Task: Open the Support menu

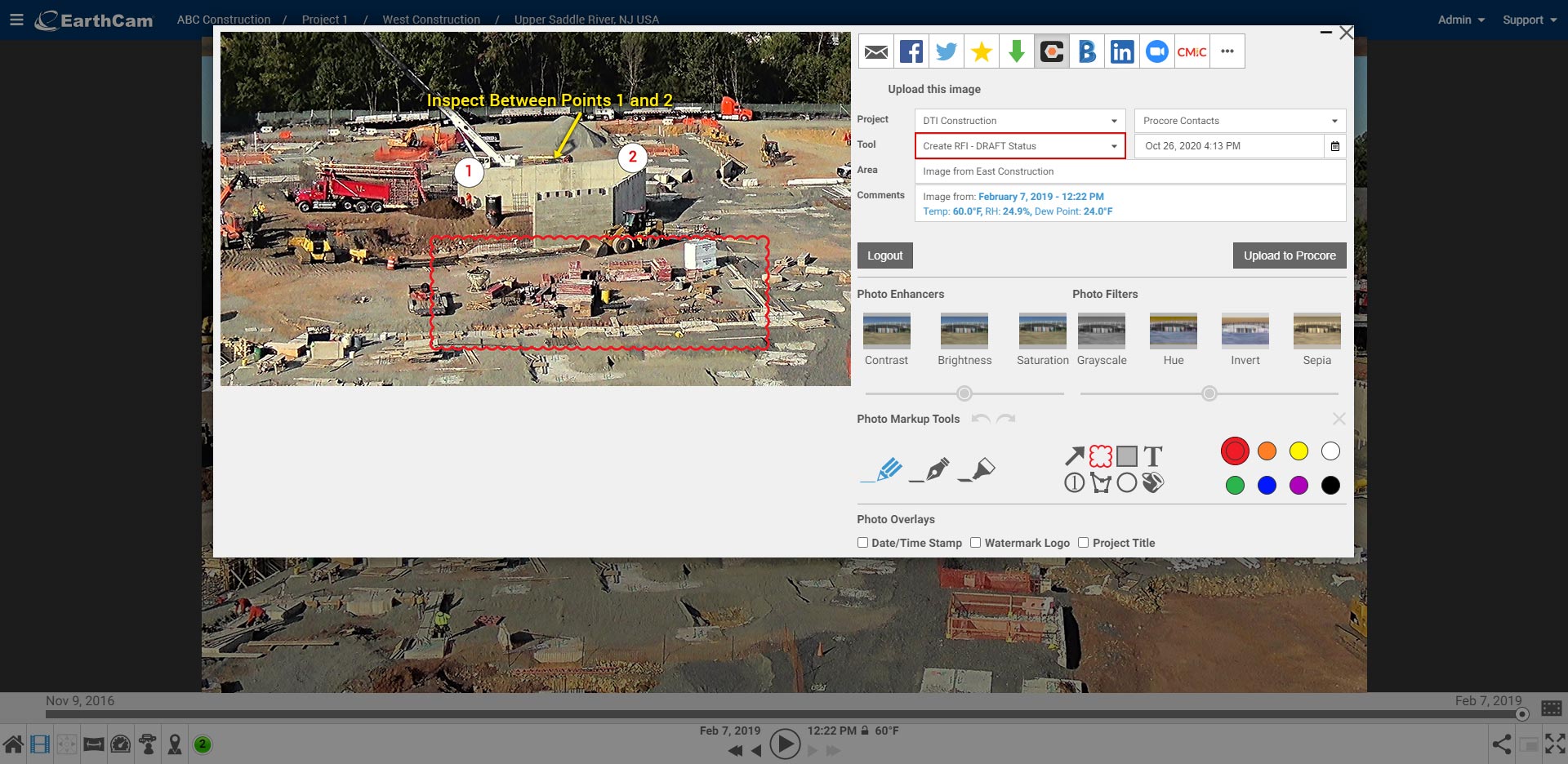Action: pos(1529,20)
